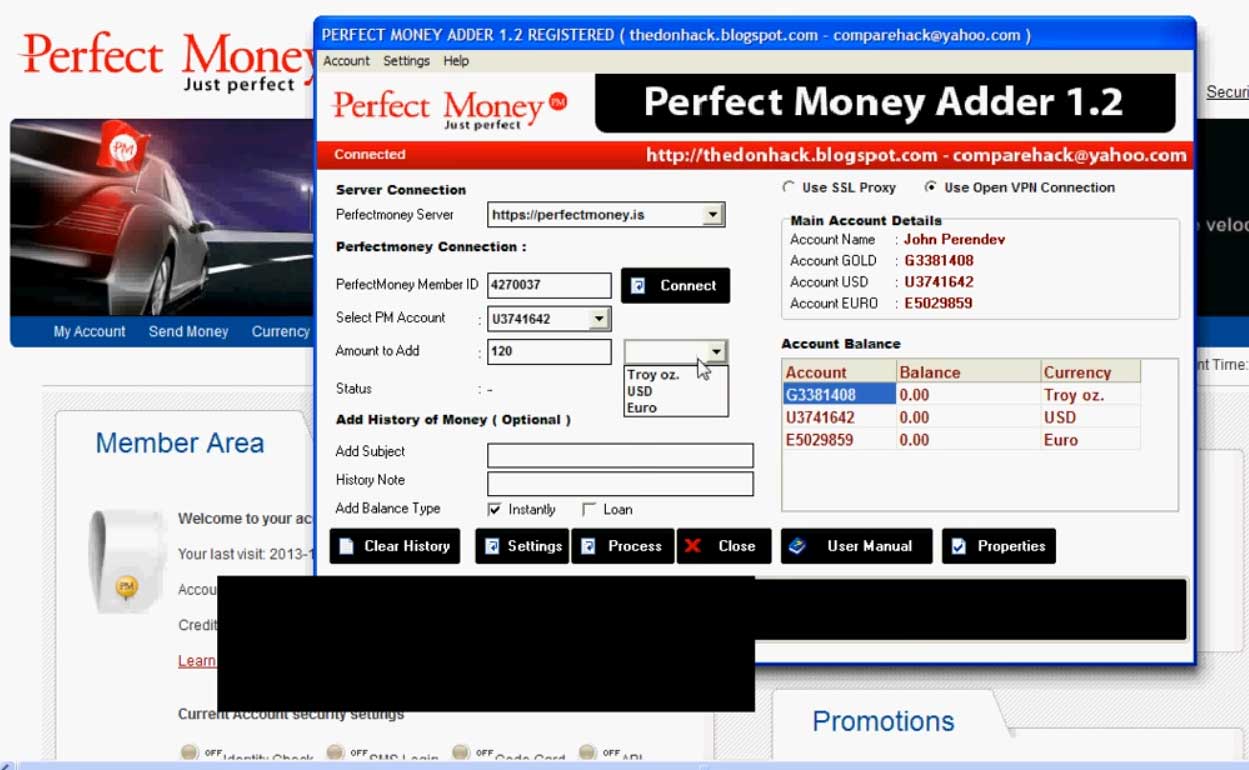Viewport: 1249px width, 770px height.
Task: Click the Connect button icon
Action: (638, 286)
